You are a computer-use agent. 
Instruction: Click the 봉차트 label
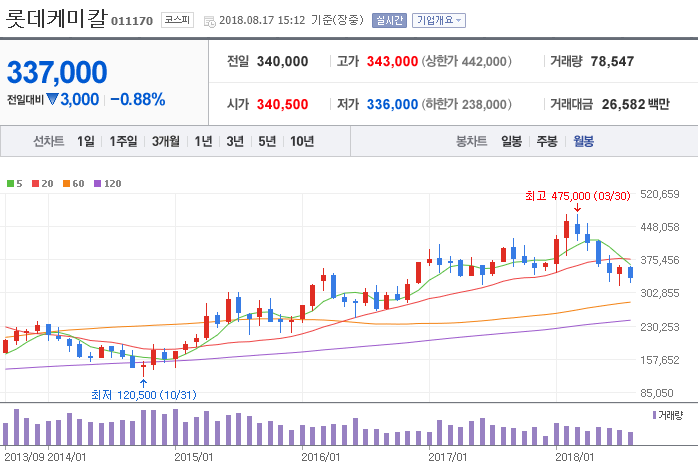click(471, 141)
